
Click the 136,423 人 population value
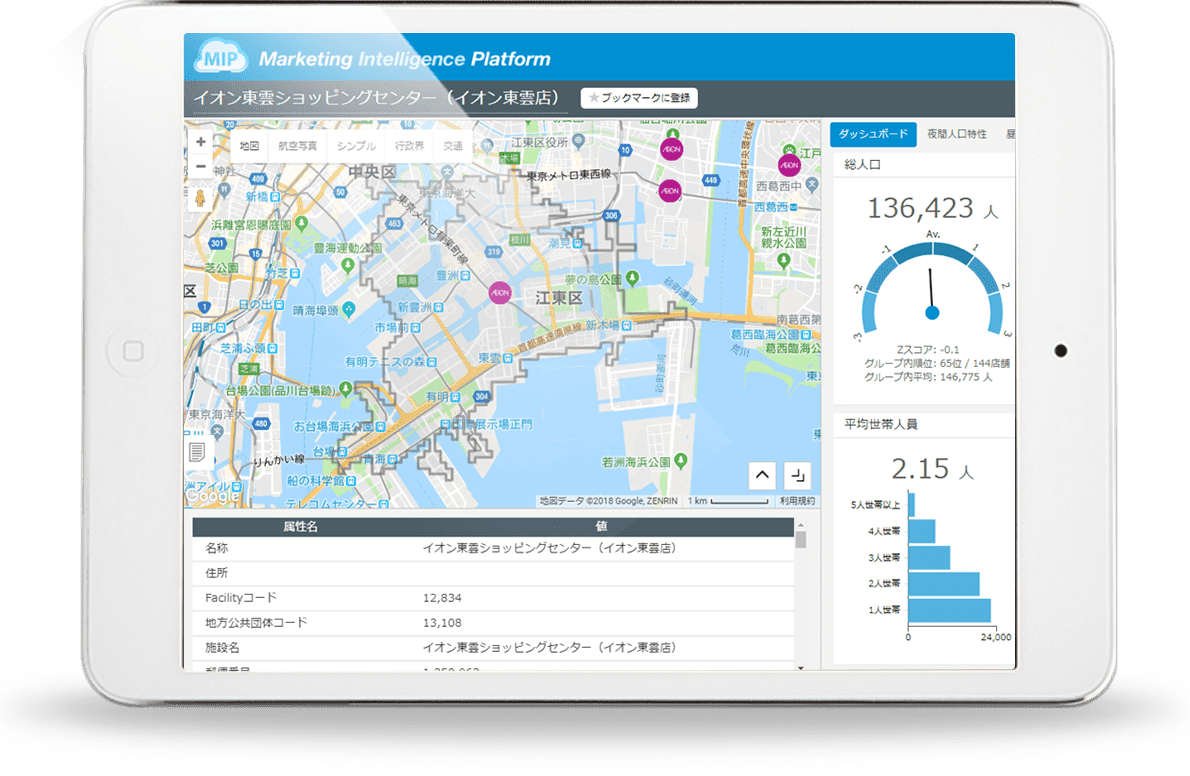click(x=933, y=208)
